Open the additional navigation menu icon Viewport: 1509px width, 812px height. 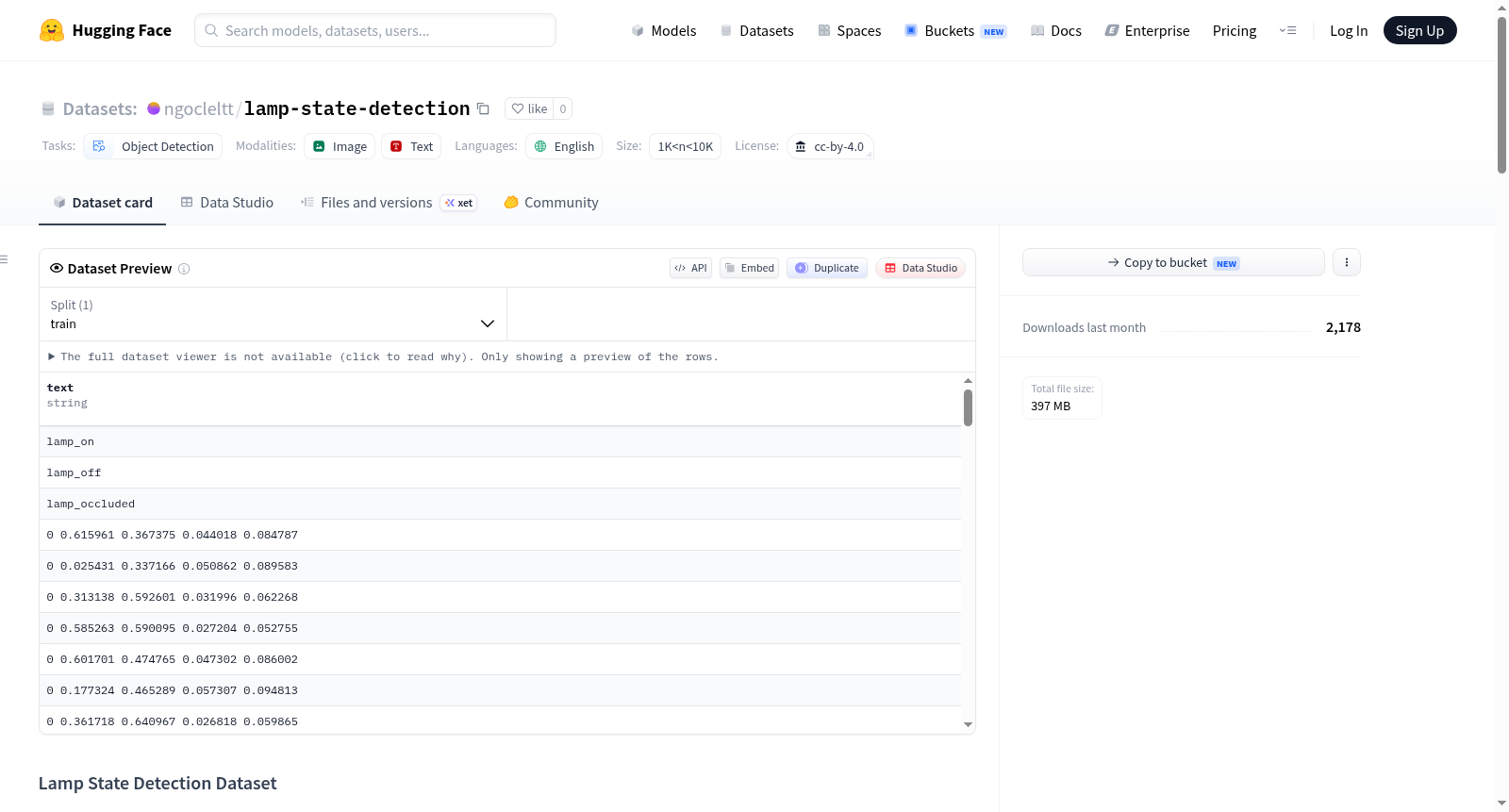click(x=1287, y=30)
